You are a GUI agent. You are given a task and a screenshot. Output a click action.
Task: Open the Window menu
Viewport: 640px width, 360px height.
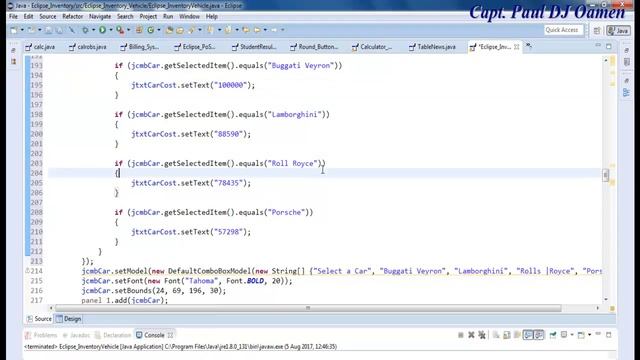pos(189,16)
